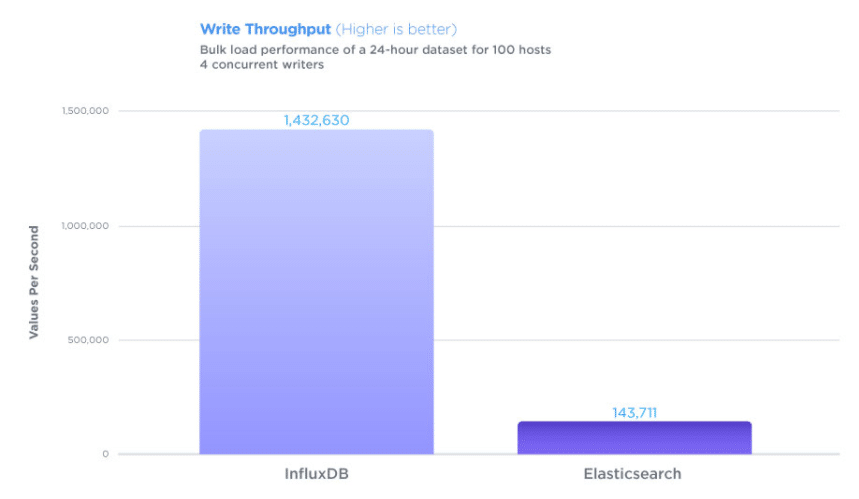Click the top of the InfluxDB bar
This screenshot has width=859, height=499.
tap(316, 131)
